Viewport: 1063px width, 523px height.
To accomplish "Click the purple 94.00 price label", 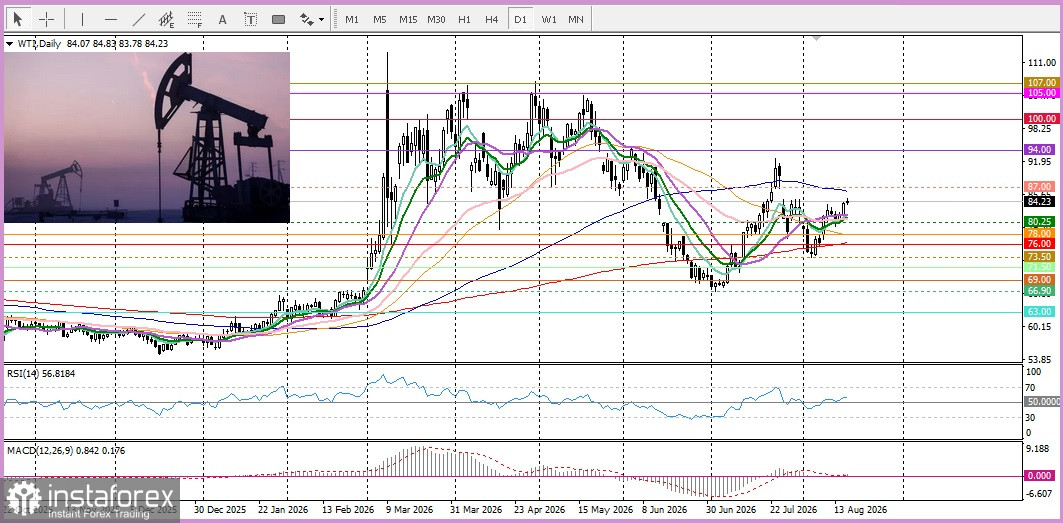I will pyautogui.click(x=1039, y=149).
